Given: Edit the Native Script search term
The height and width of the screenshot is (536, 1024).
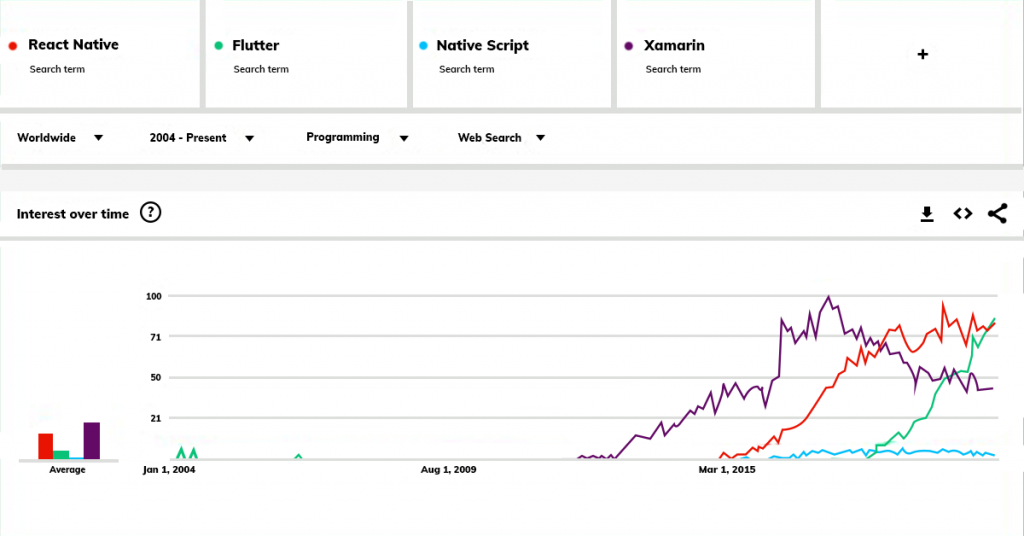Looking at the screenshot, I should coord(482,46).
